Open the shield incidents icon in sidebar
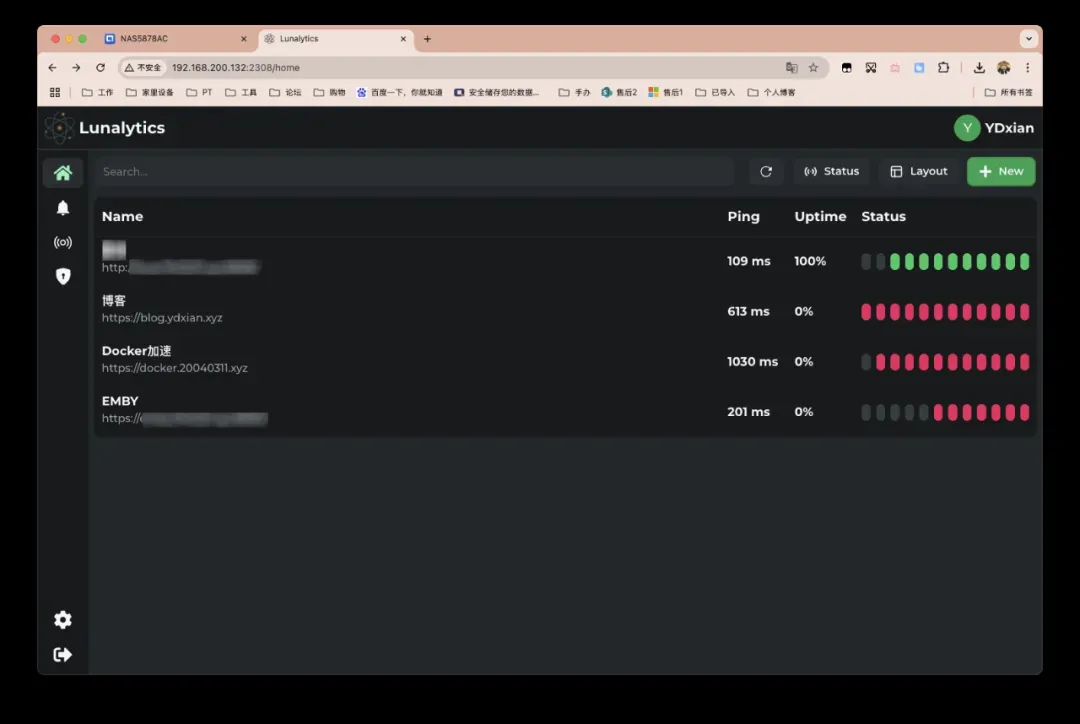Image resolution: width=1080 pixels, height=724 pixels. coord(63,276)
